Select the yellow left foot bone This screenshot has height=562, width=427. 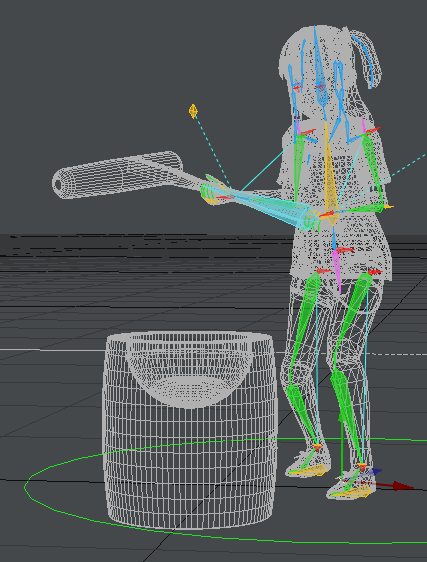coord(308,470)
